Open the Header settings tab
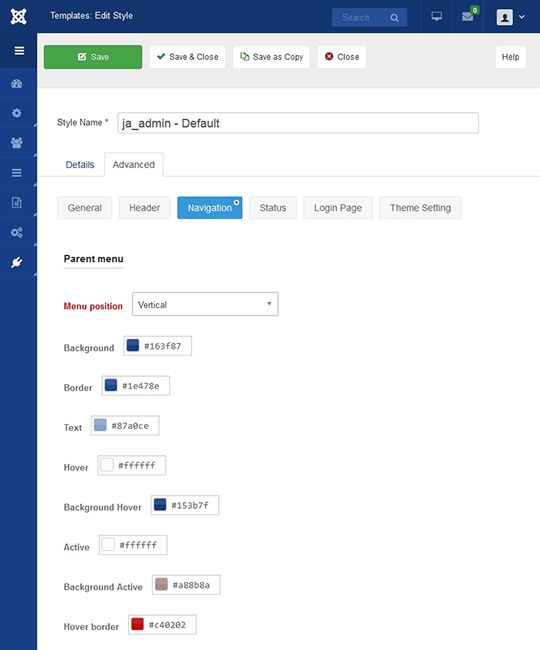The width and height of the screenshot is (540, 650). 145,208
